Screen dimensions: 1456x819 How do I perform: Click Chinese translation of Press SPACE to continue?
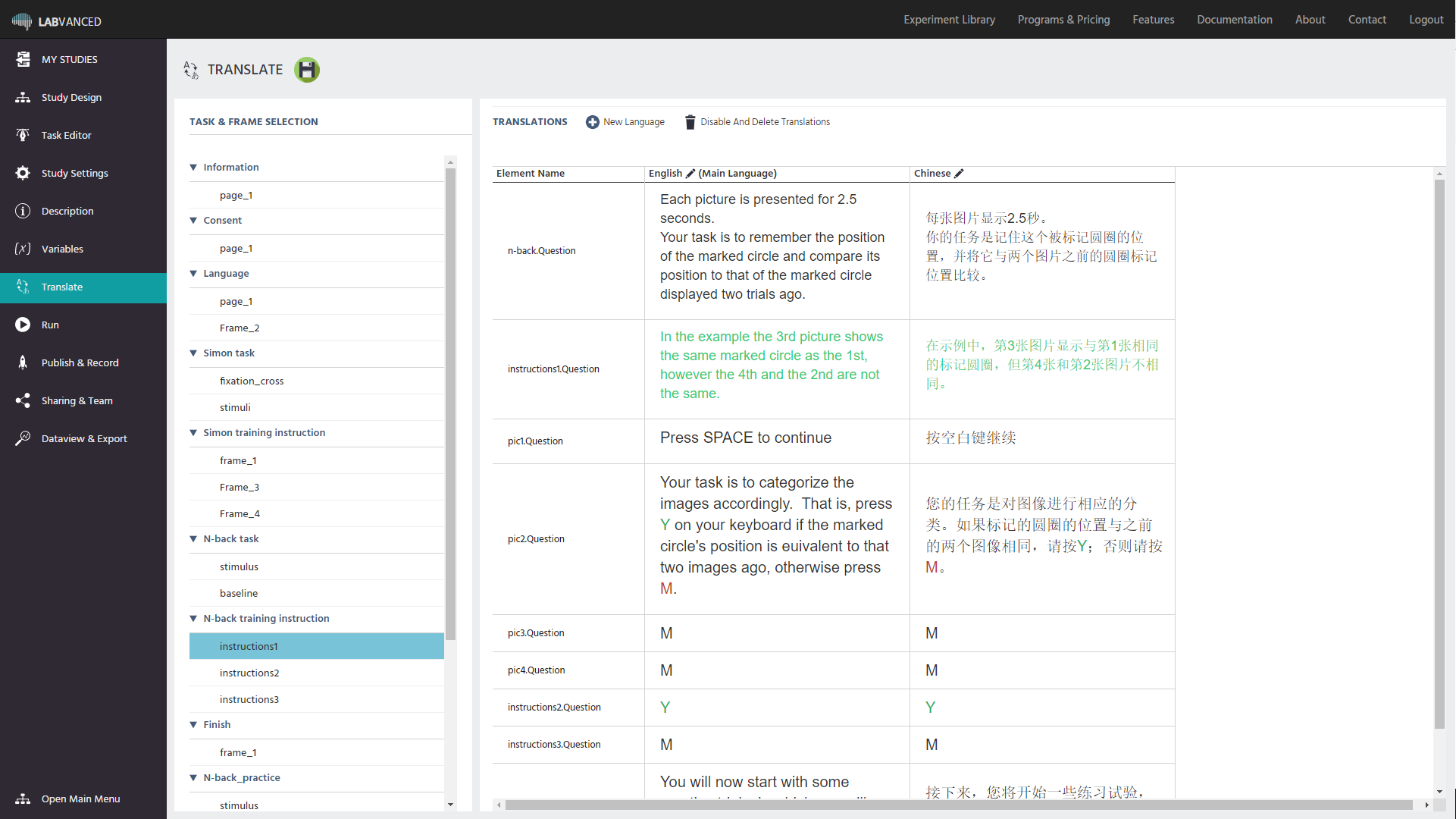970,438
